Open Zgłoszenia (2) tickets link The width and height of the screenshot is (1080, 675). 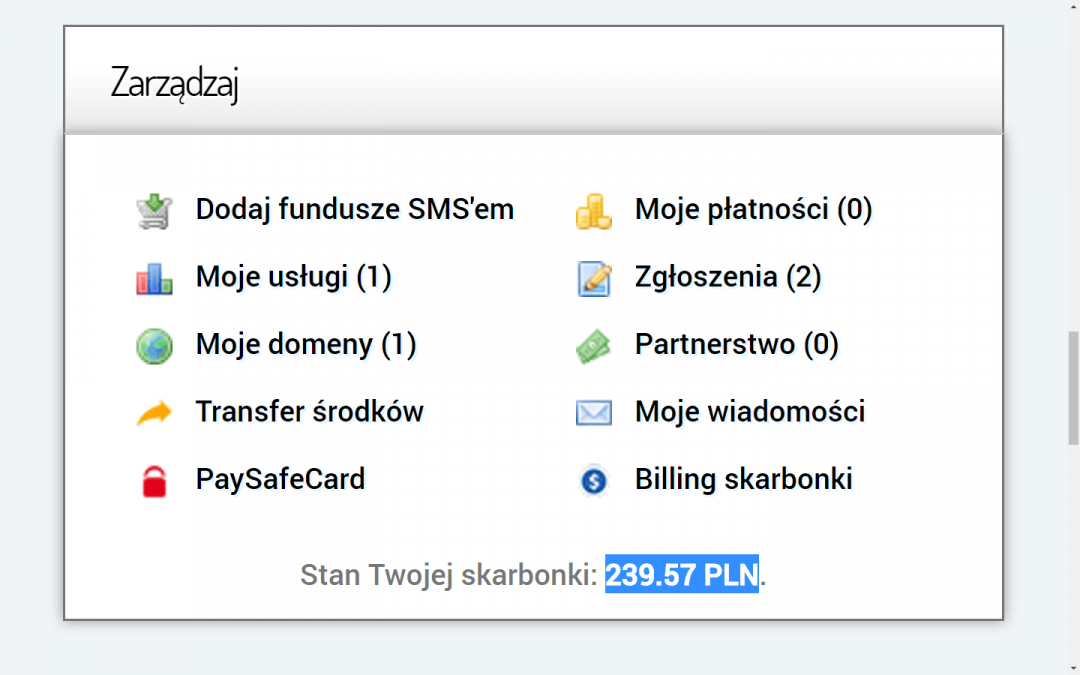(x=728, y=277)
